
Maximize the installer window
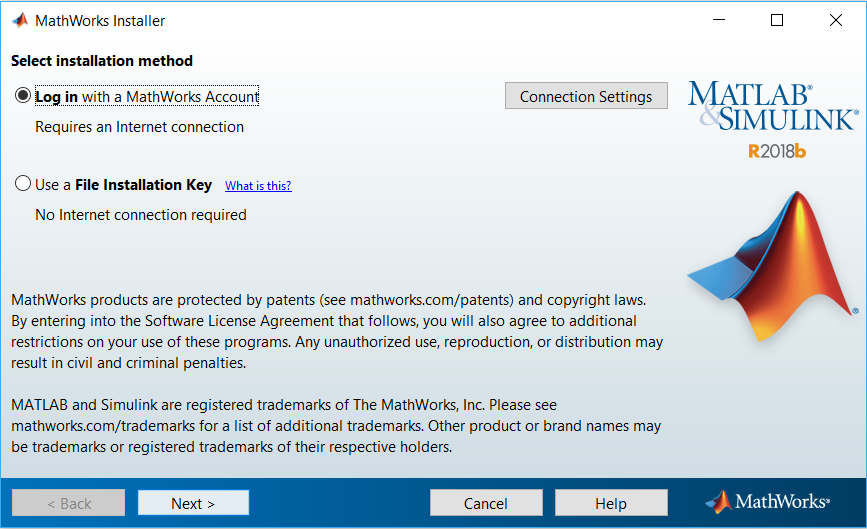pyautogui.click(x=777, y=20)
